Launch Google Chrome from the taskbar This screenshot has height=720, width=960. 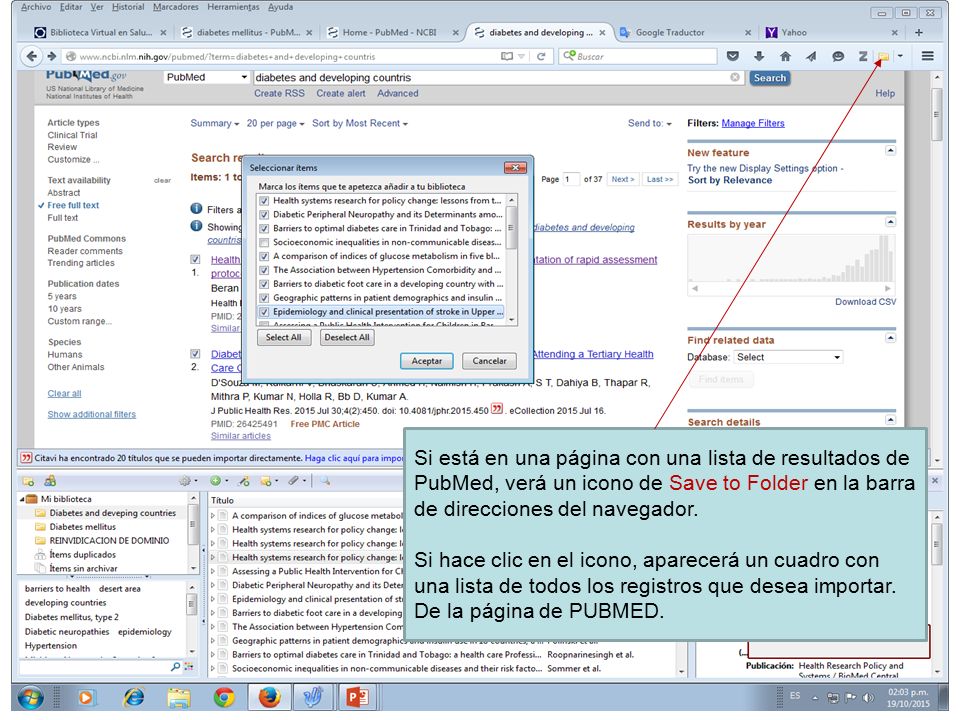tap(224, 697)
